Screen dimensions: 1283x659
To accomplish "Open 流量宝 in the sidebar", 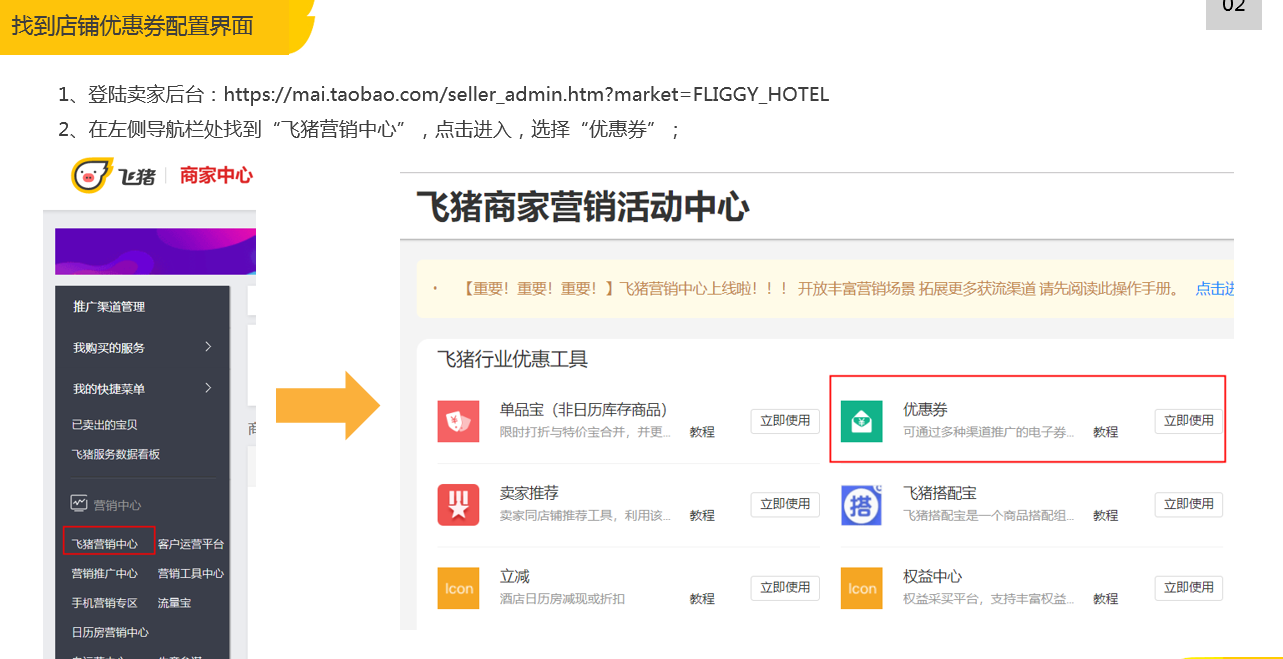I will (x=175, y=603).
